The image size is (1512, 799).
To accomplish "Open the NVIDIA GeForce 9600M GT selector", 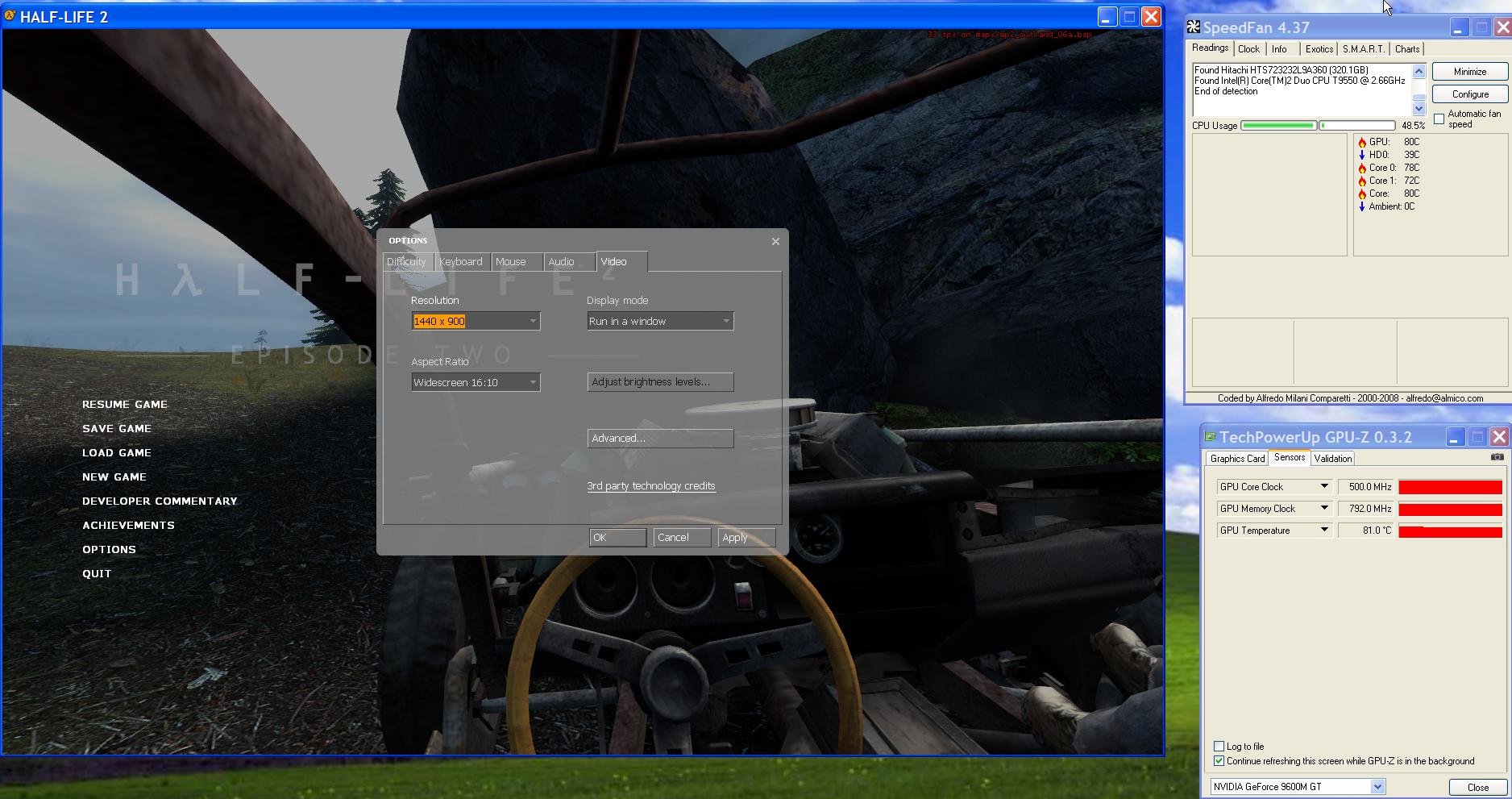I will 1298,787.
